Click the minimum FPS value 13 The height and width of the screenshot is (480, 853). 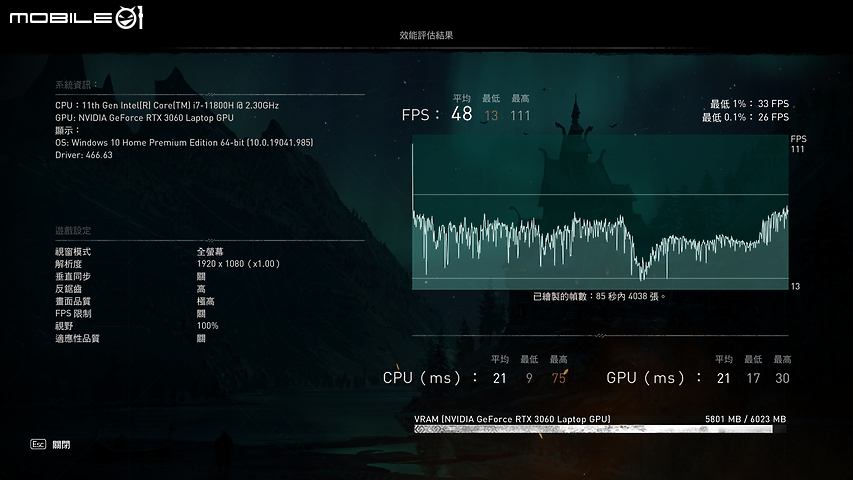pyautogui.click(x=491, y=116)
